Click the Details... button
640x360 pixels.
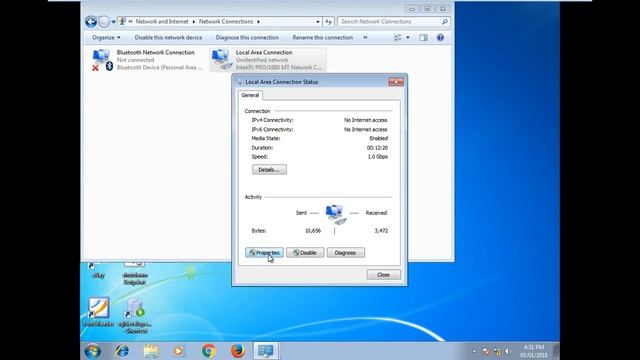pos(269,170)
